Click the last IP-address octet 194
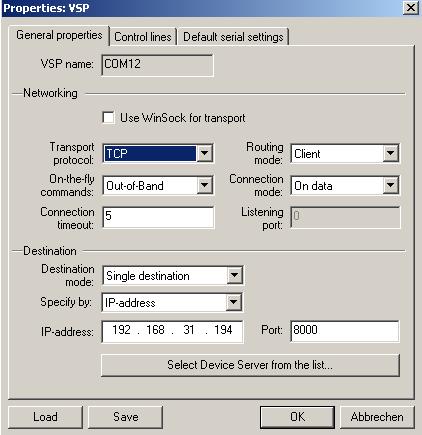Viewport: 422px width, 435px height. [223, 330]
